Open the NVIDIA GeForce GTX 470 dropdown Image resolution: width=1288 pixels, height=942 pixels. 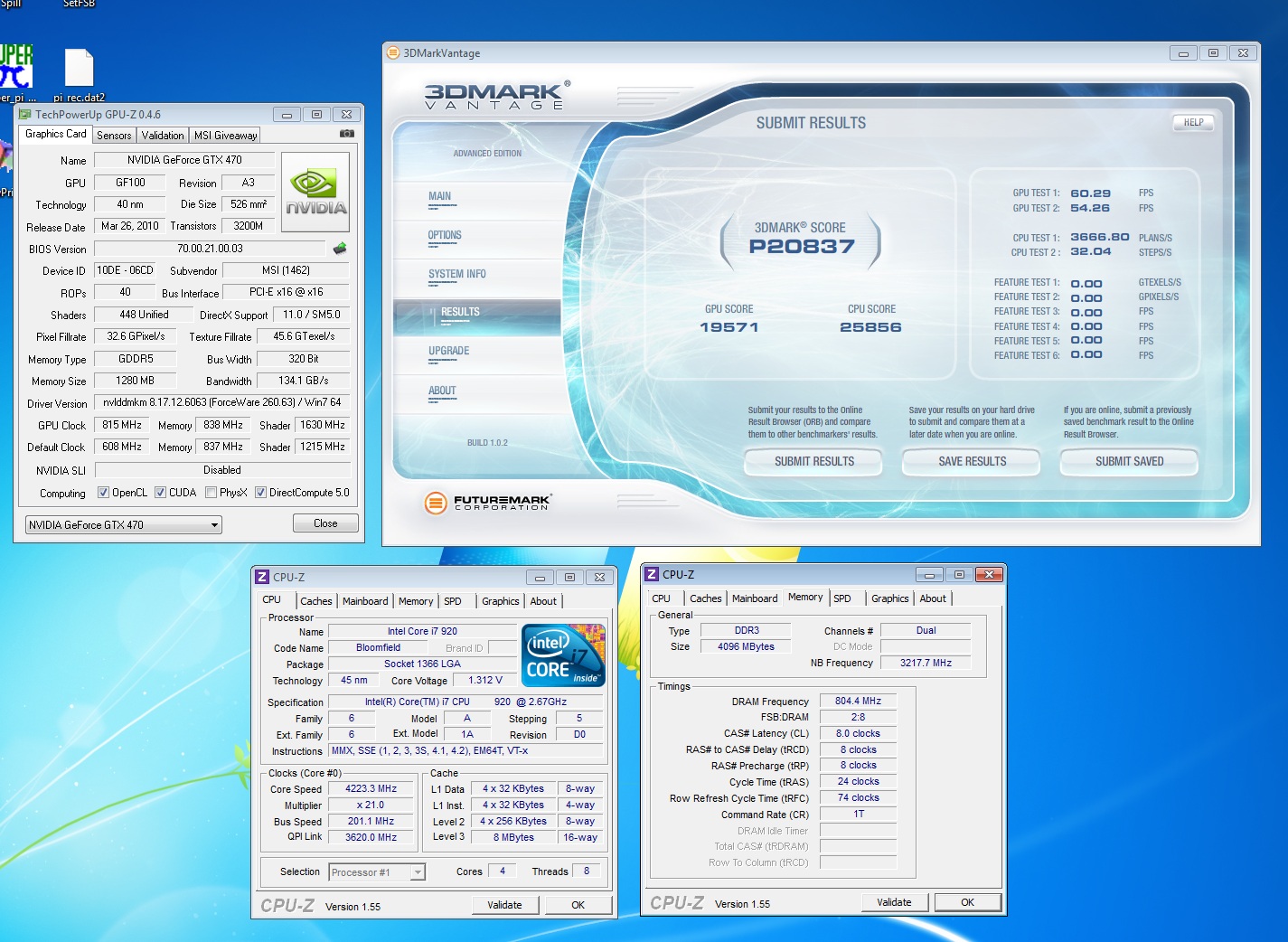pyautogui.click(x=123, y=524)
